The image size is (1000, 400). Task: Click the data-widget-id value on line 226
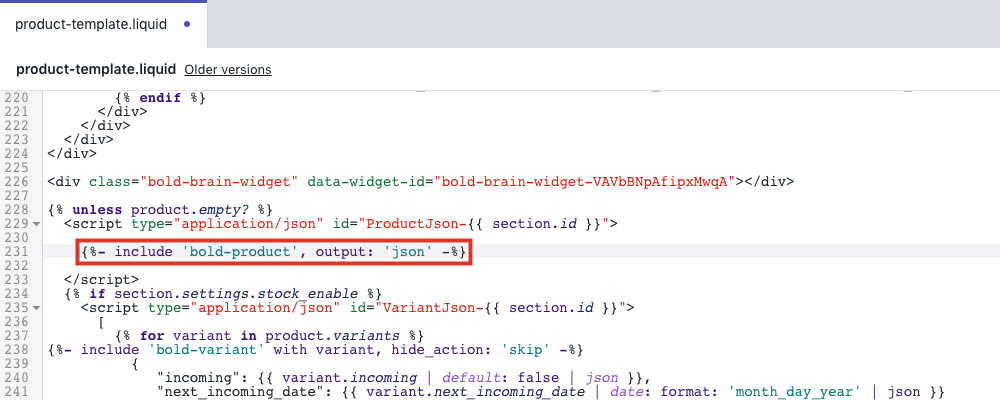pyautogui.click(x=585, y=182)
